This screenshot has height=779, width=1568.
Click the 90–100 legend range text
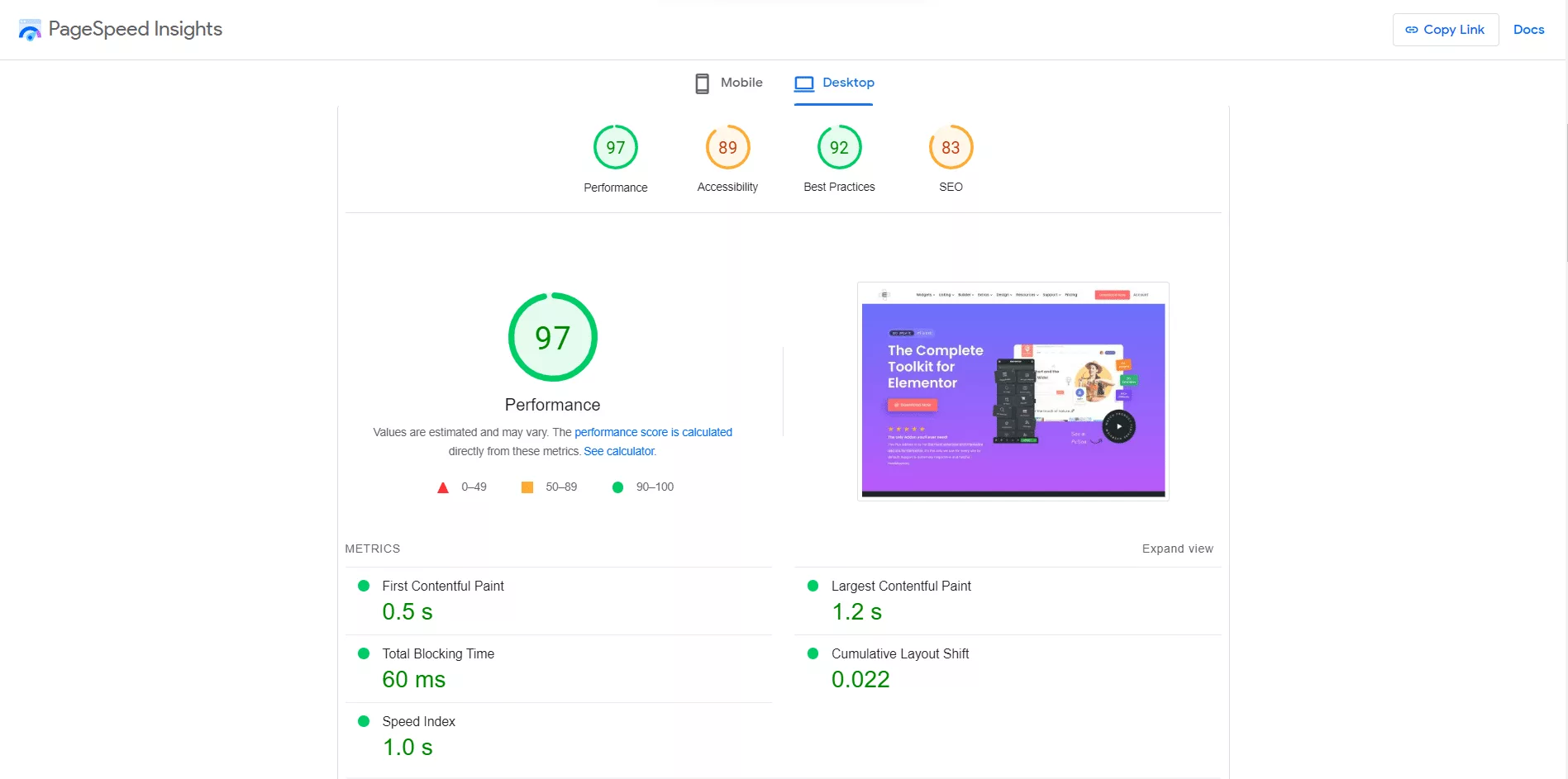click(655, 487)
